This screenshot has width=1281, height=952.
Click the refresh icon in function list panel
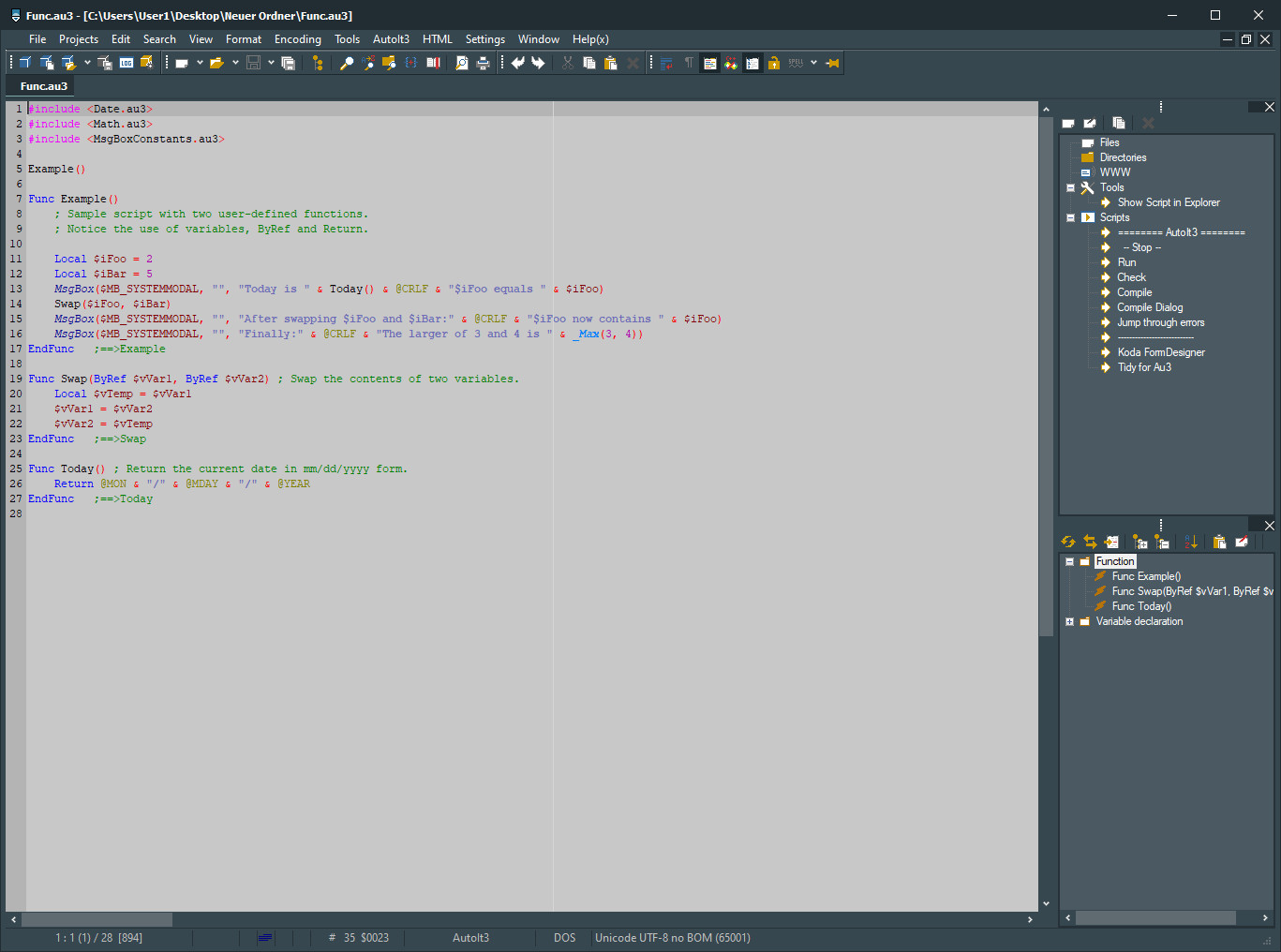(1068, 542)
